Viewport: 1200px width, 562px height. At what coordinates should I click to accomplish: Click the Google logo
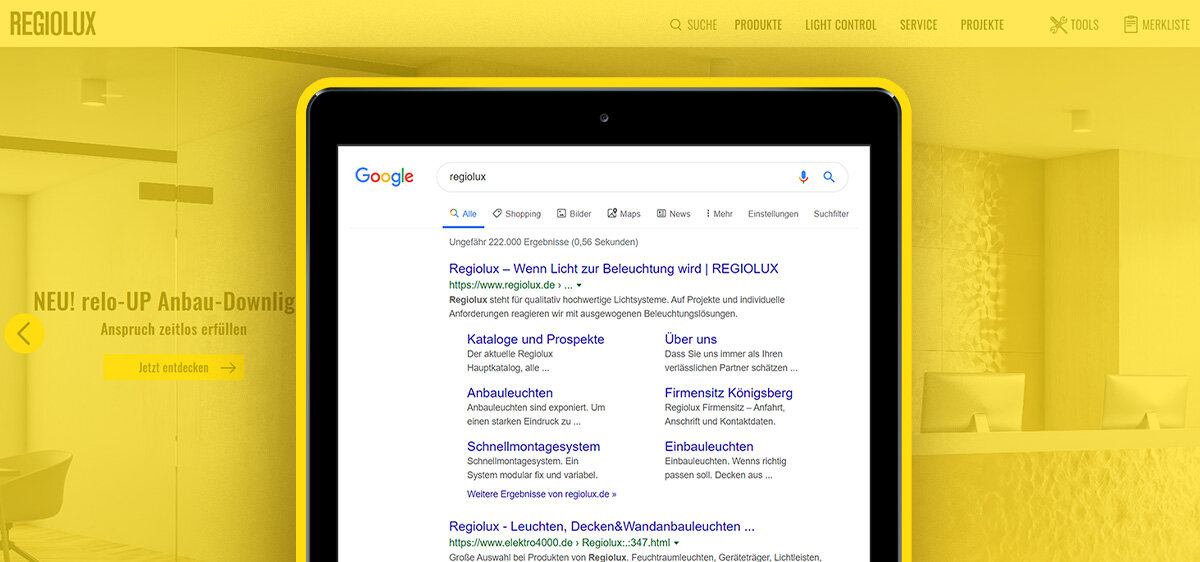pos(384,177)
